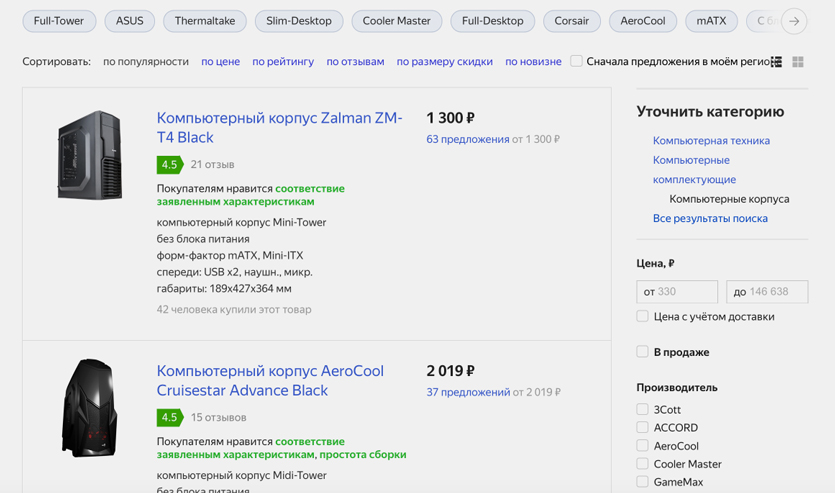Click the 4.5 rating badge for Zalman ZM-T4
This screenshot has width=835, height=493.
(169, 164)
